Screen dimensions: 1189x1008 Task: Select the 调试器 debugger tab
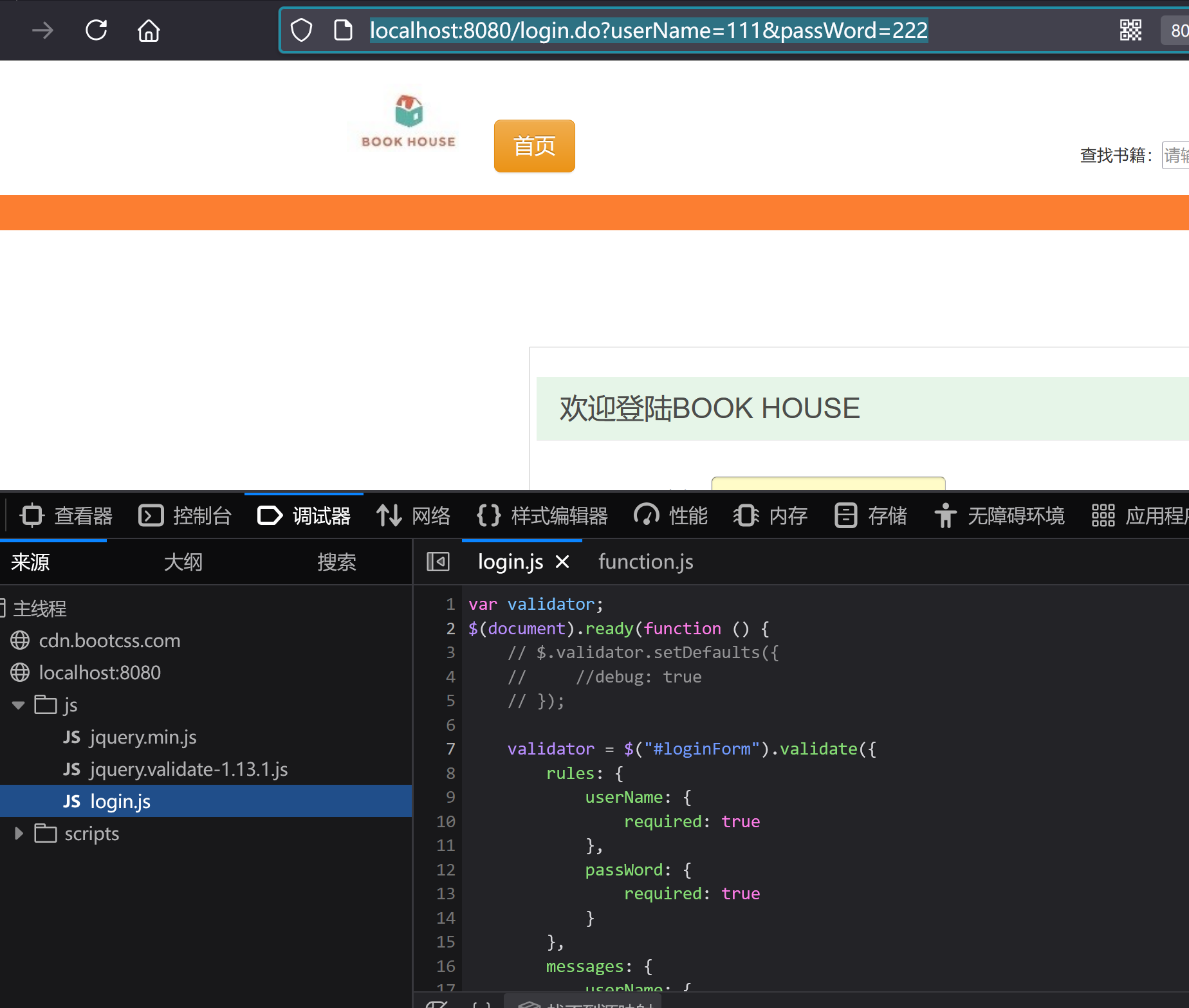point(304,515)
